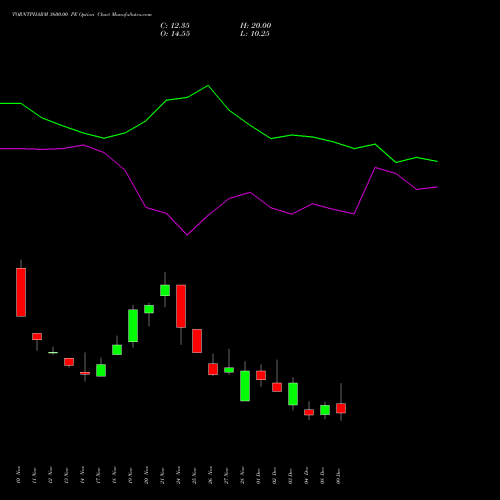Click the green candle above 03 Dec
Viewport: 500px width, 500px height.
(x=293, y=394)
